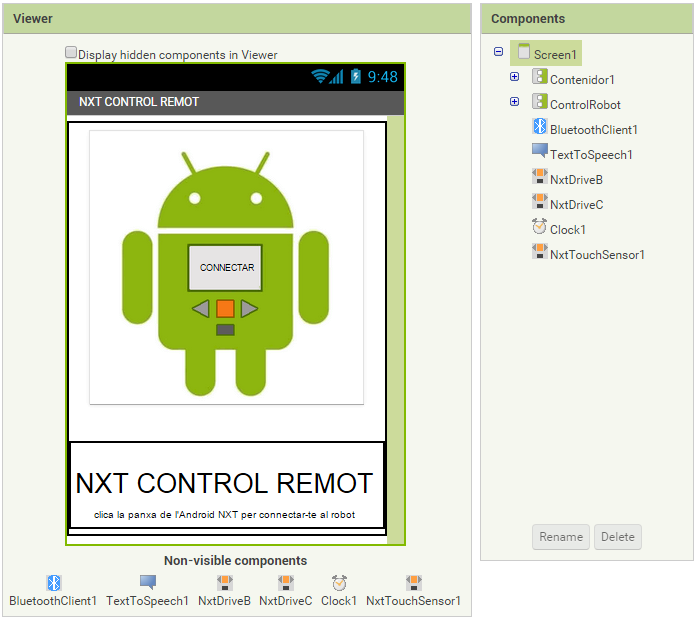Select NxtTouchSensor1 label in Components tree
695x620 pixels.
[x=597, y=255]
